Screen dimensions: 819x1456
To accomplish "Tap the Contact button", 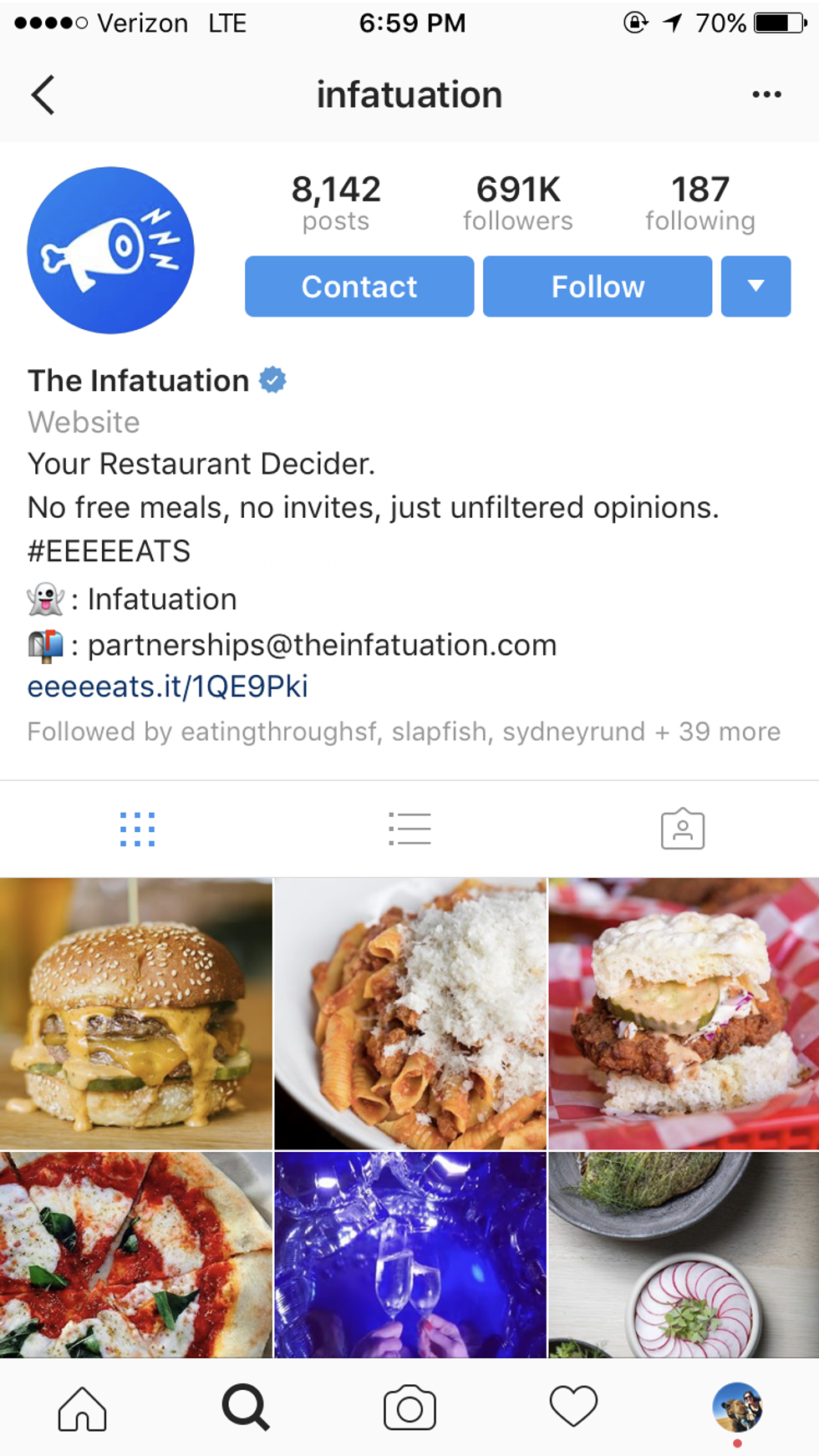I will (x=359, y=287).
